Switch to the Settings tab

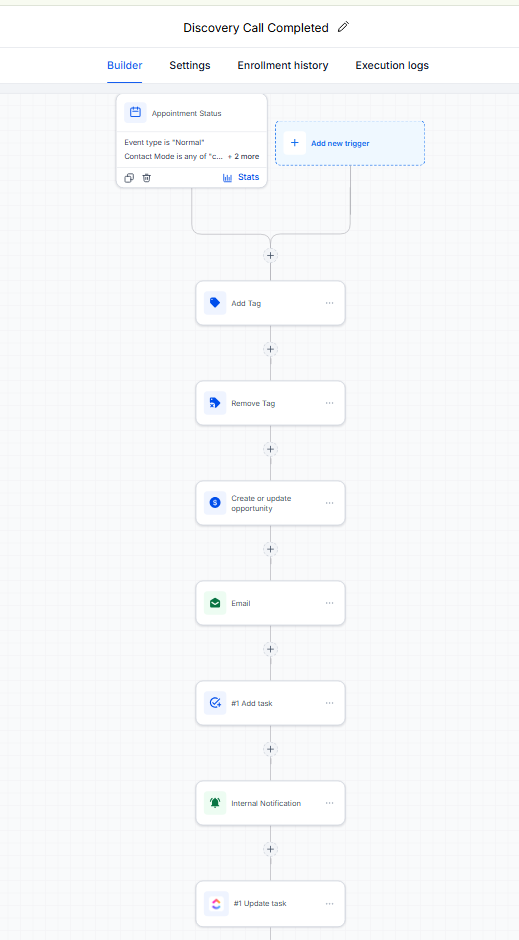(189, 65)
